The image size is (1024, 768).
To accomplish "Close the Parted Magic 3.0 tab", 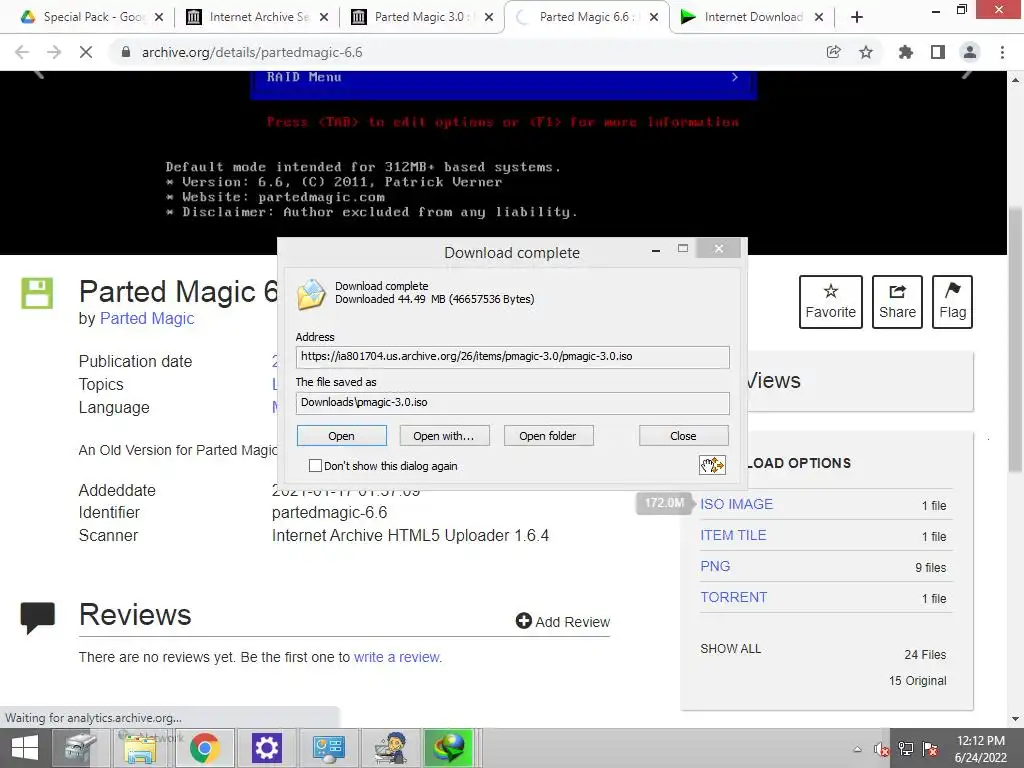I will click(x=488, y=18).
